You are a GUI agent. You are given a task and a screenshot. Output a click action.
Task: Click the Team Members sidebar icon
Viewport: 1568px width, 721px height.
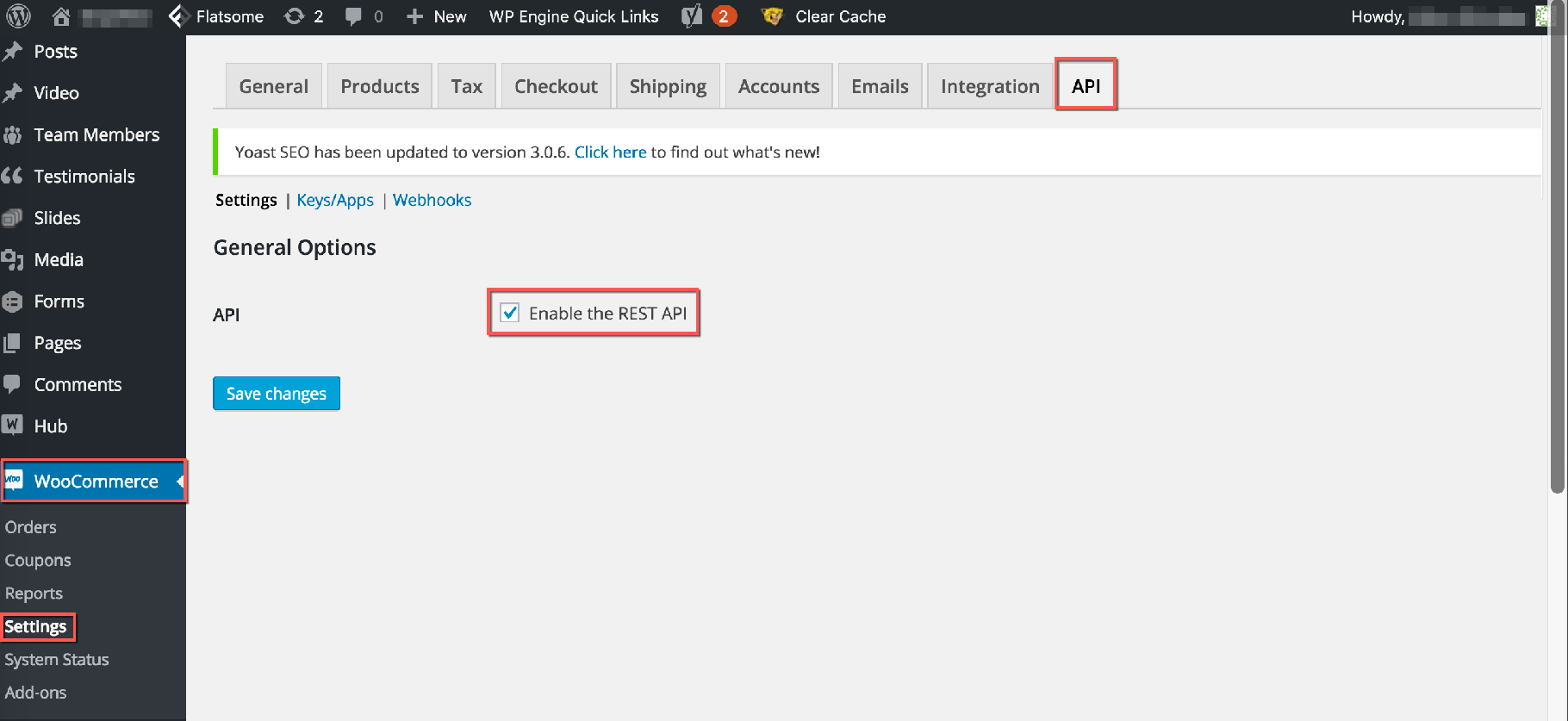coord(12,135)
